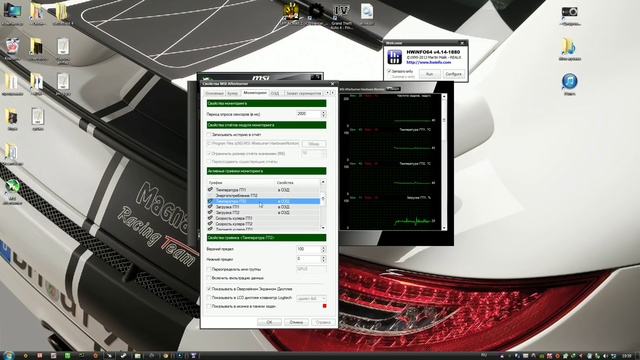
Task: Click the Справка help button
Action: point(323,322)
